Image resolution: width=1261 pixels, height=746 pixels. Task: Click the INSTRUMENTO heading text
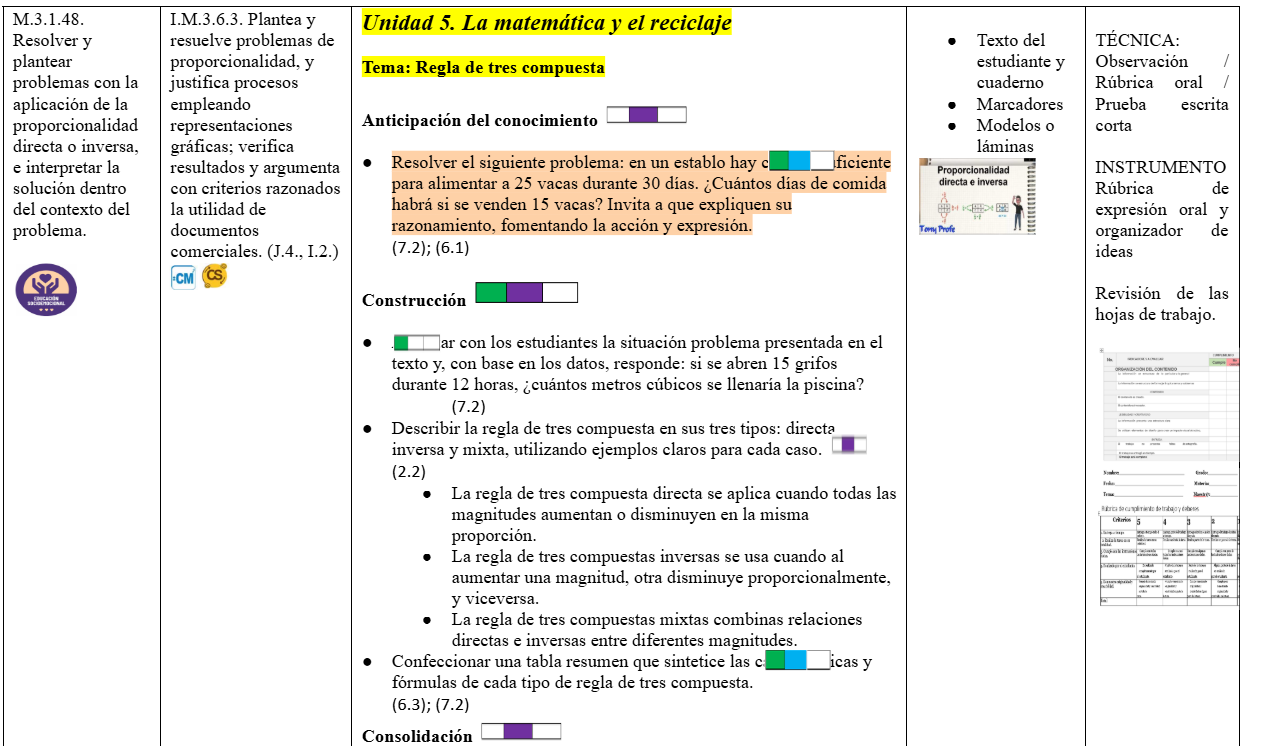[x=1160, y=167]
